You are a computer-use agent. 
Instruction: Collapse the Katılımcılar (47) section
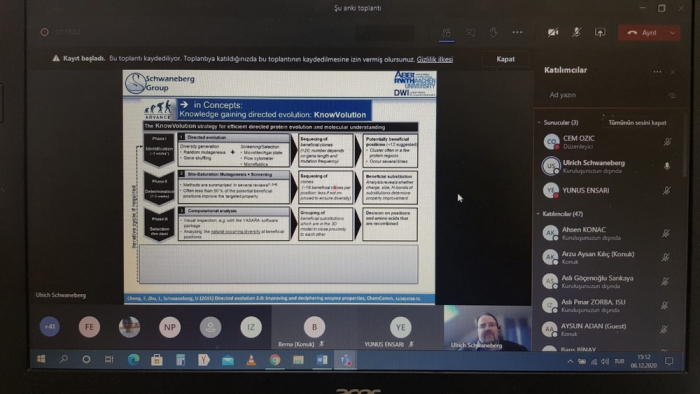(538, 214)
